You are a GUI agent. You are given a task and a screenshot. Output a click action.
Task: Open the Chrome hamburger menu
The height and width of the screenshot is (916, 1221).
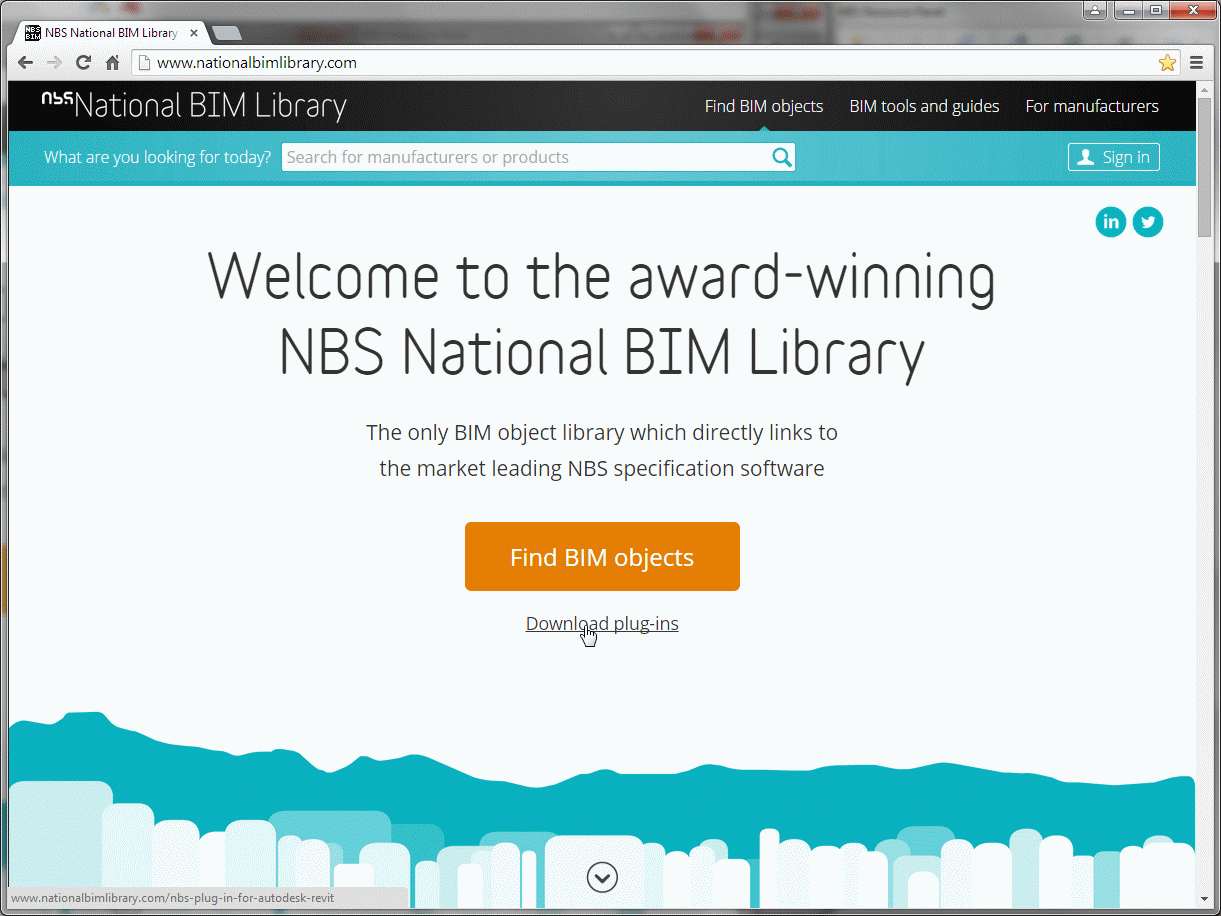pos(1197,63)
